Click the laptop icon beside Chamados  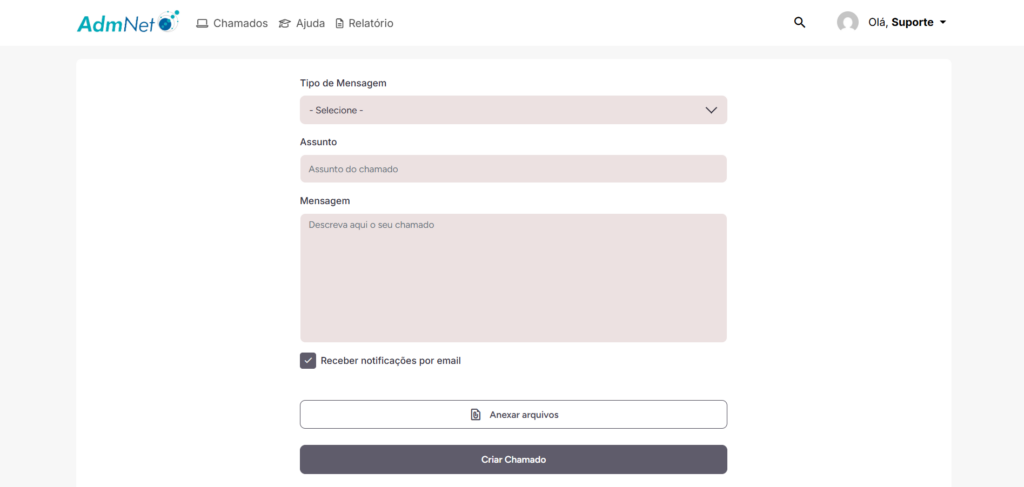(202, 23)
